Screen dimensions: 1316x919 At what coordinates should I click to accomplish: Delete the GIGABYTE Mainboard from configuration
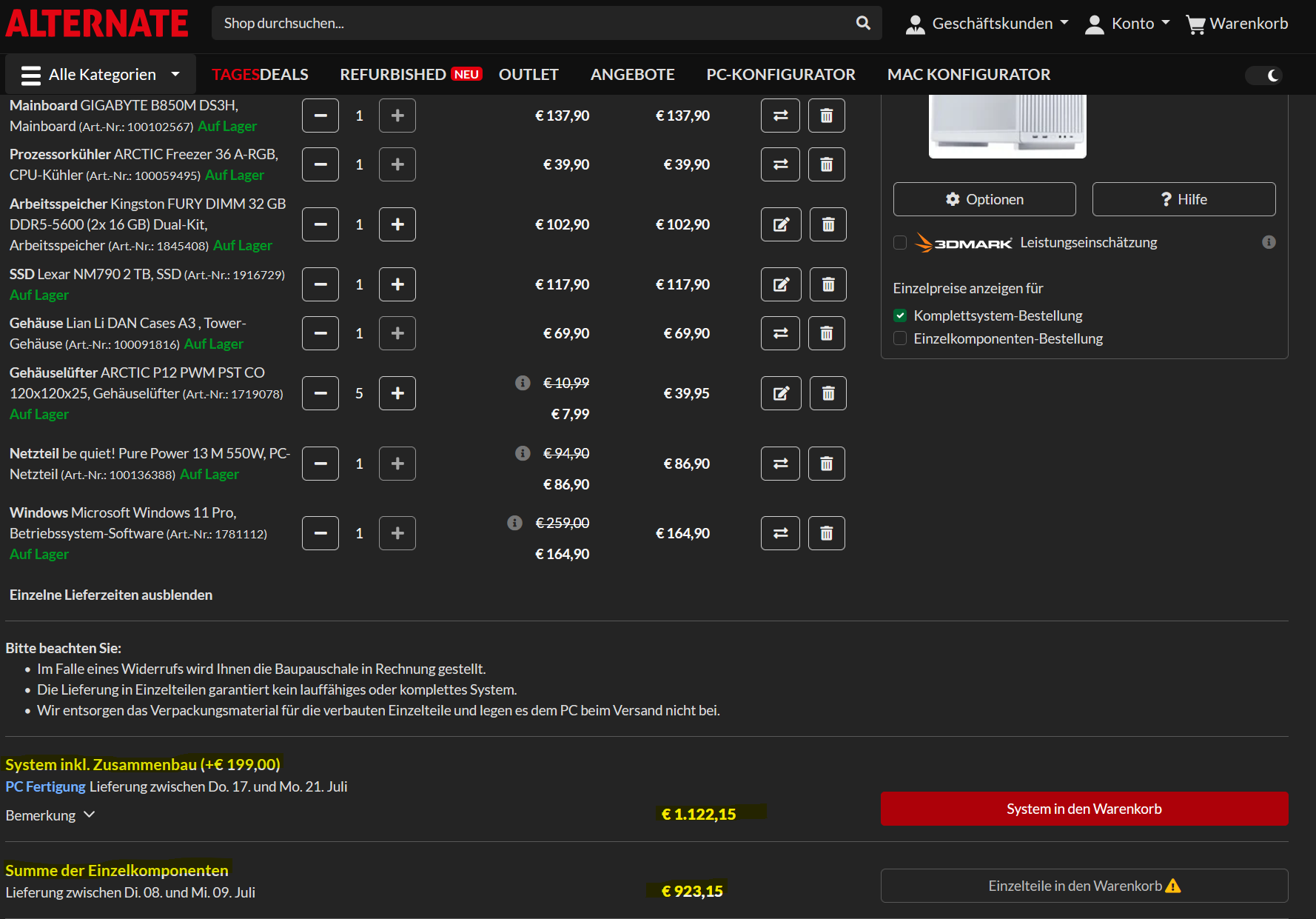pos(827,116)
